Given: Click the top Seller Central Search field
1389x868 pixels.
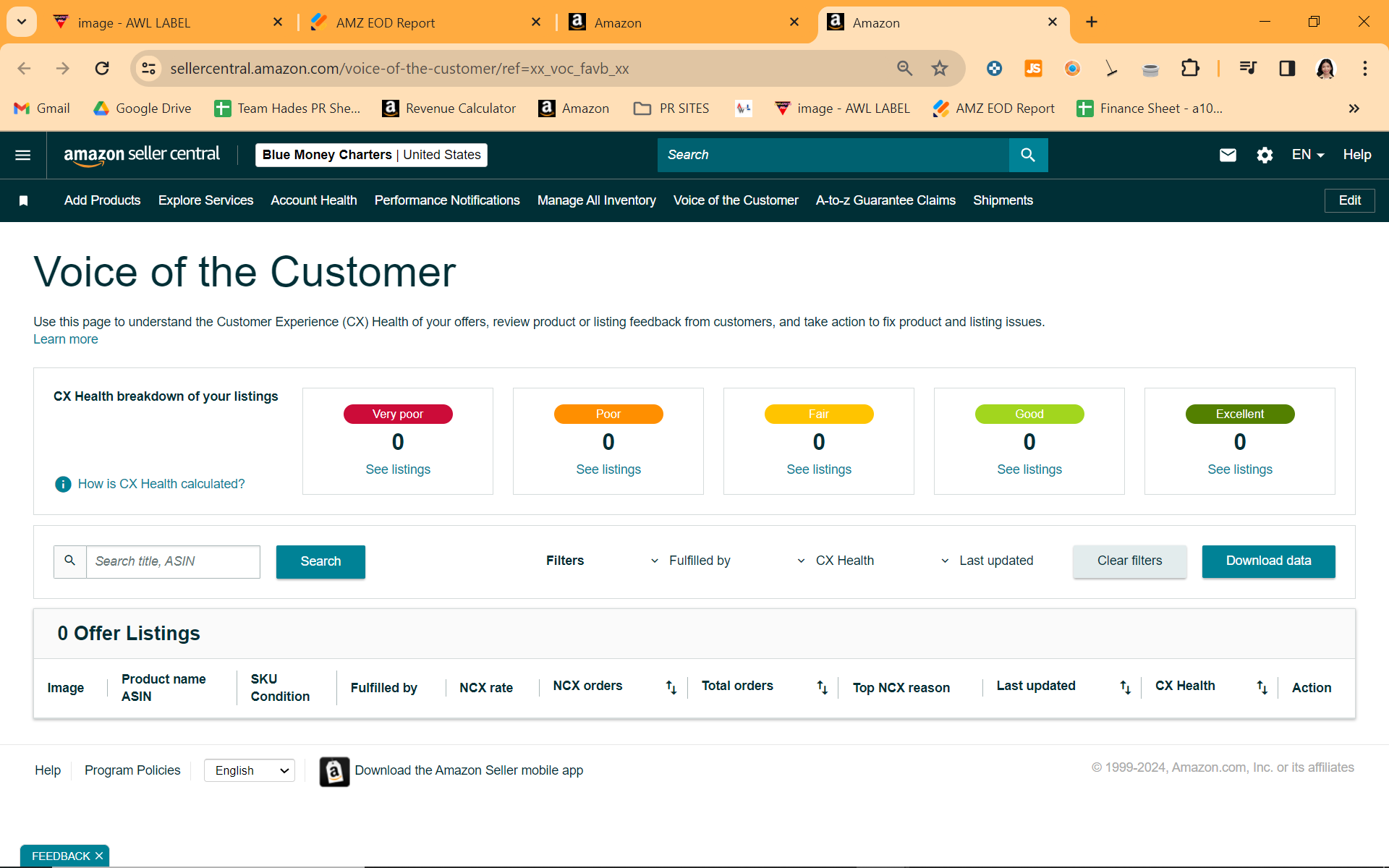Looking at the screenshot, I should coord(833,155).
